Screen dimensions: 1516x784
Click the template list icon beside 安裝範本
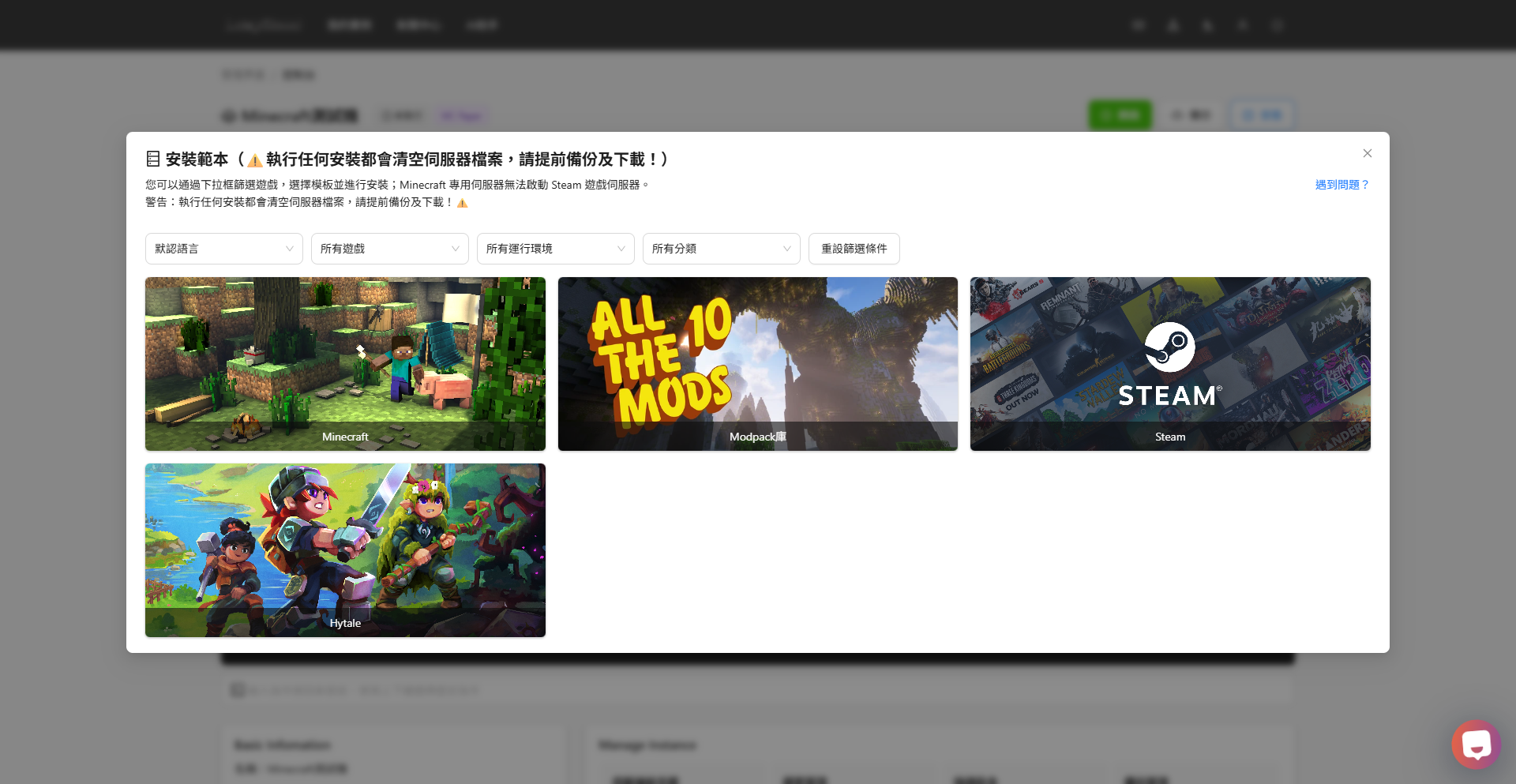point(153,159)
